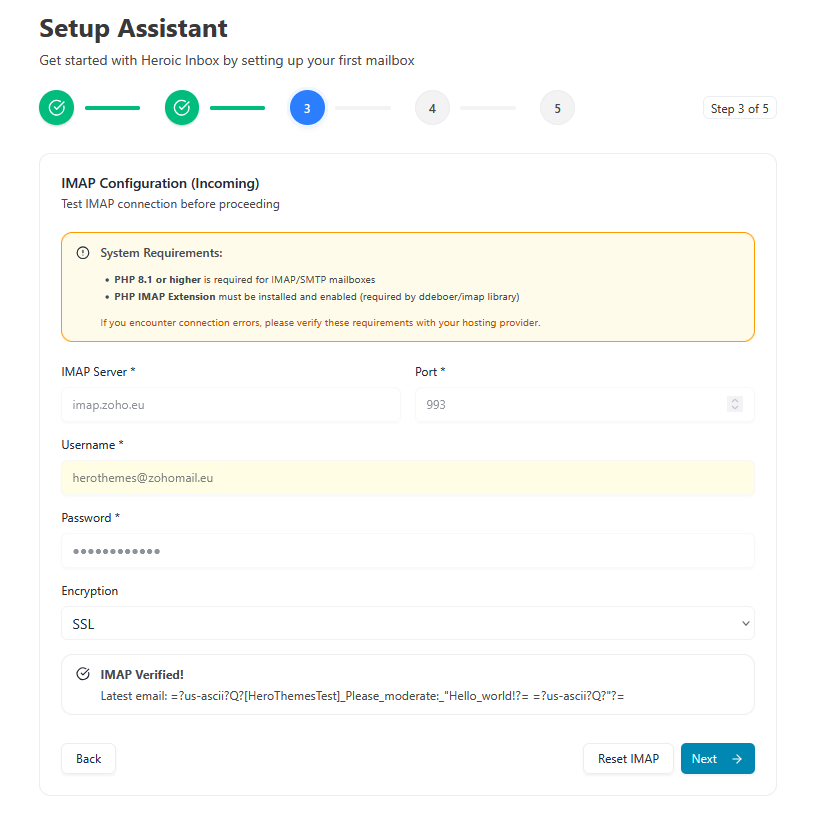This screenshot has height=816, width=838.
Task: Focus the Password field
Action: pos(407,551)
